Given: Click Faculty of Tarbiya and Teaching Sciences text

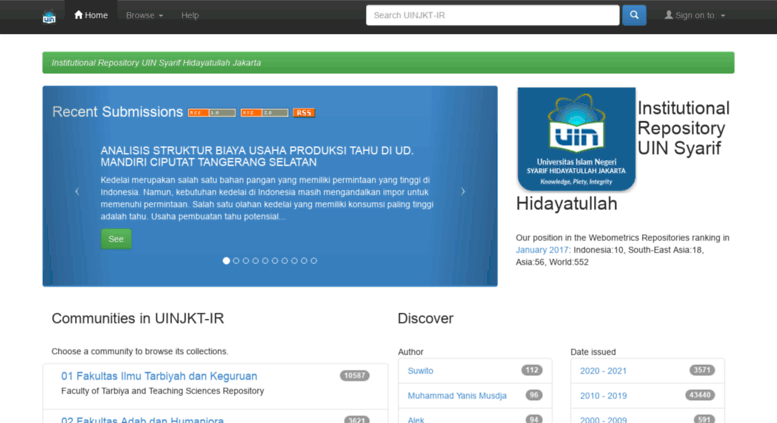Looking at the screenshot, I should [163, 391].
